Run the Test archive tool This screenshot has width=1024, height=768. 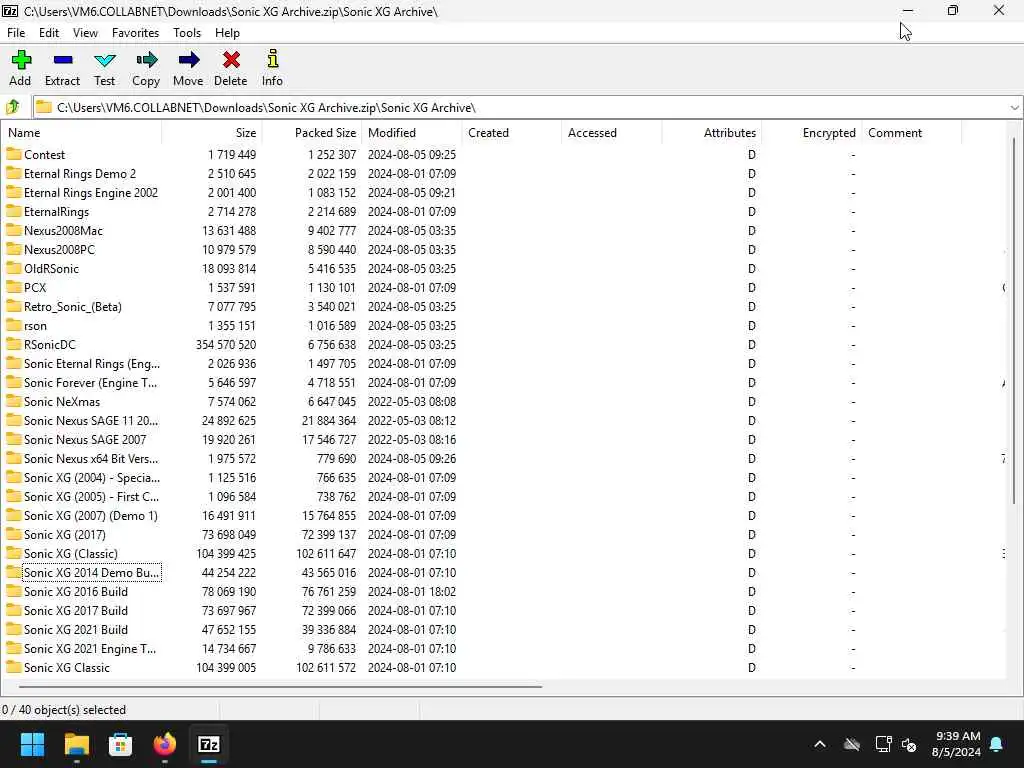(x=104, y=60)
